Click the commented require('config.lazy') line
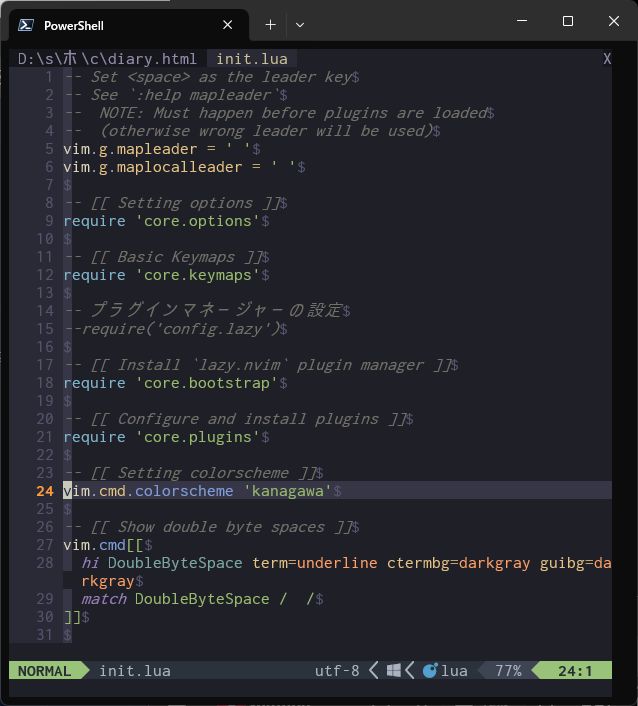Viewport: 638px width, 706px height. click(x=172, y=329)
